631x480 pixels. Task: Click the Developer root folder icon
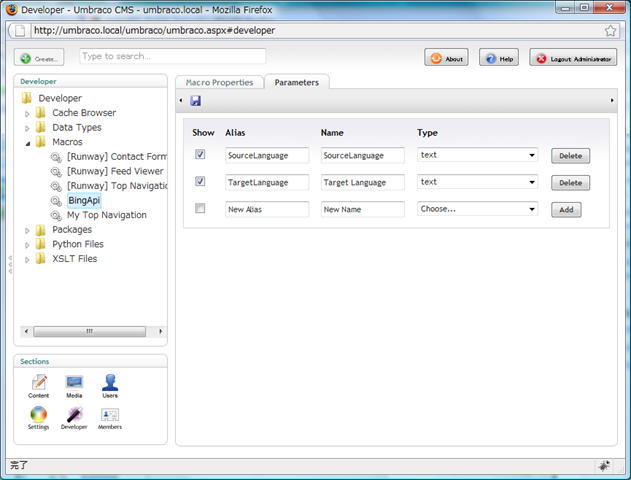[x=27, y=98]
